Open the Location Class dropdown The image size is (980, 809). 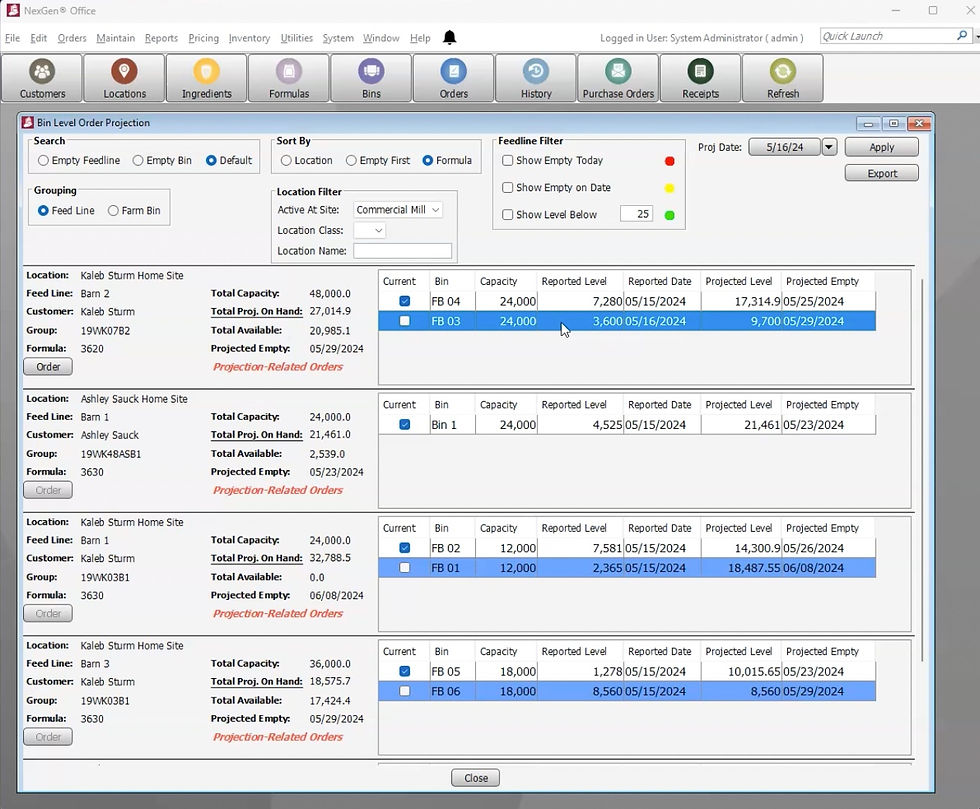pos(369,230)
